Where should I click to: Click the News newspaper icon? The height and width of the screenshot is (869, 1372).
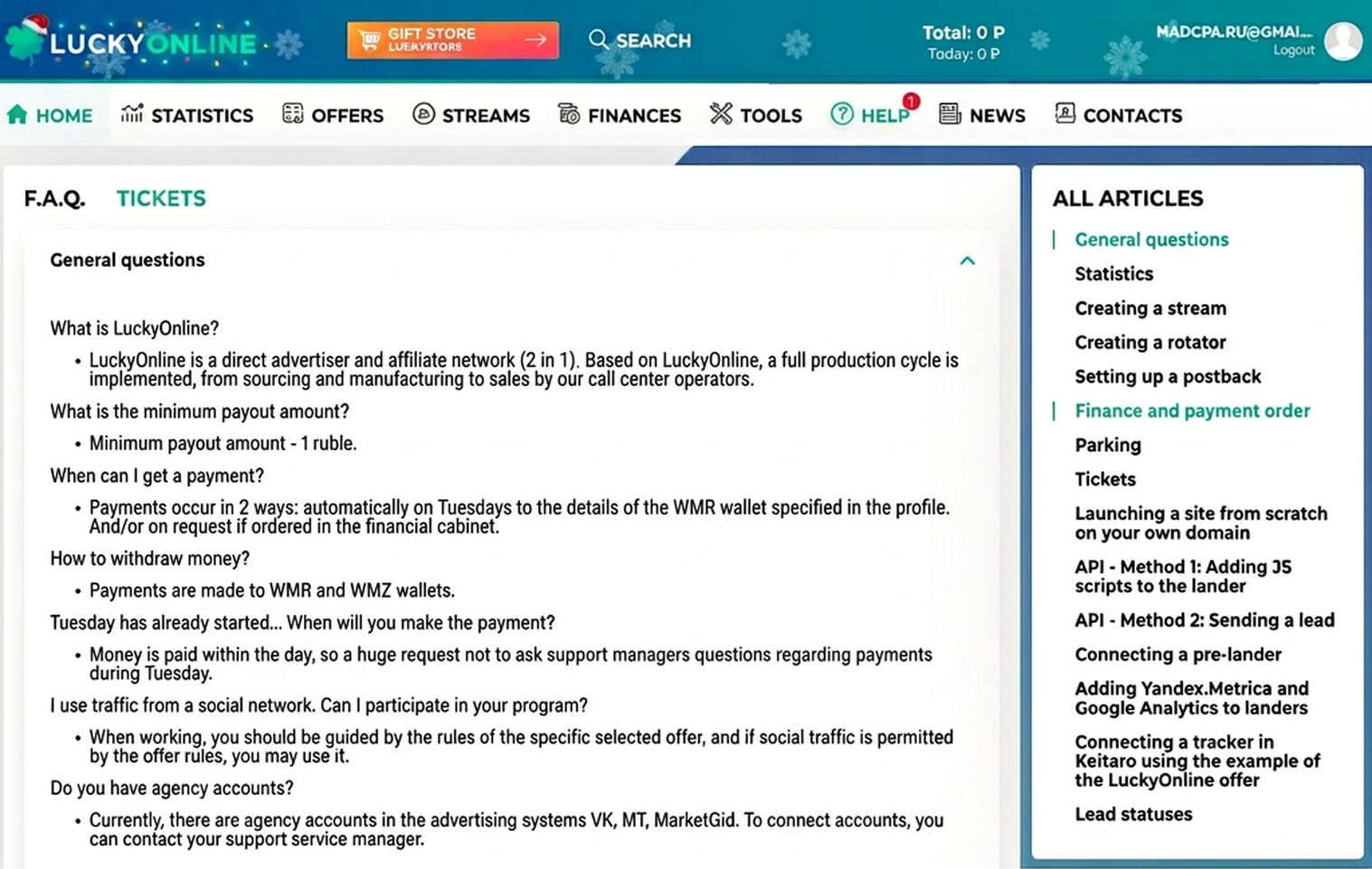click(x=950, y=114)
